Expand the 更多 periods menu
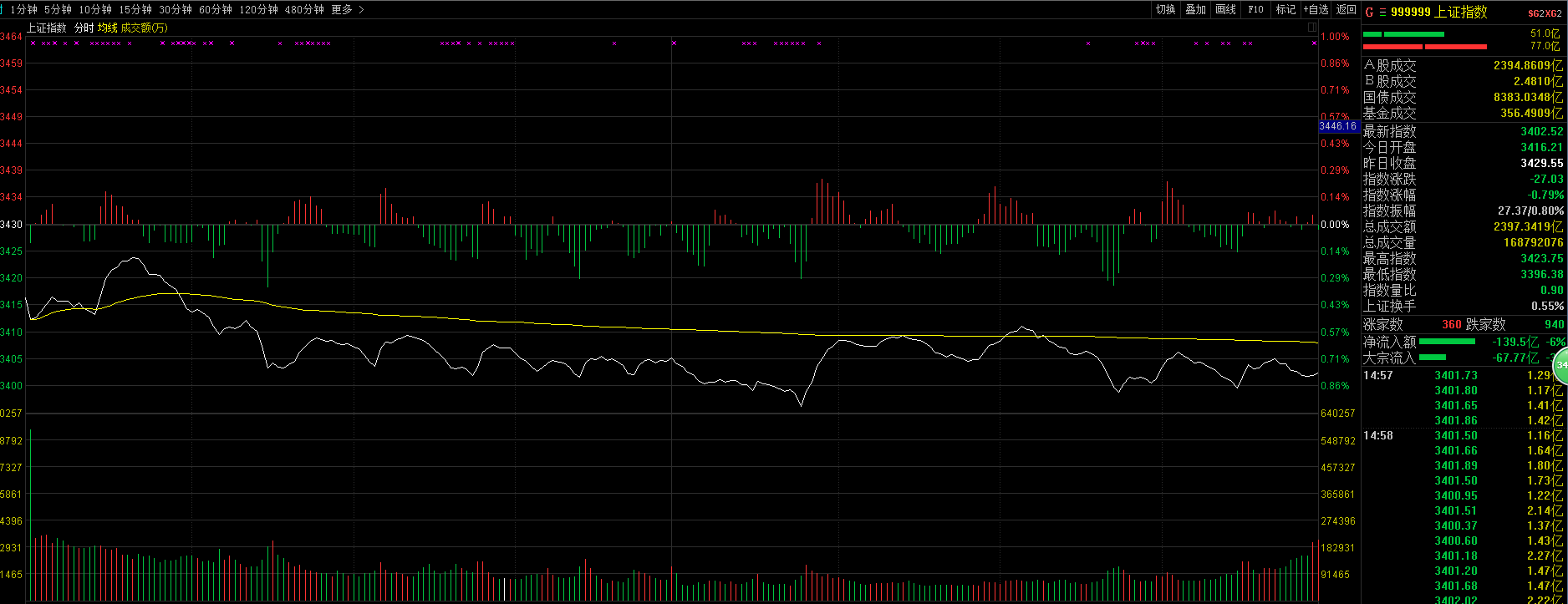 pos(348,10)
